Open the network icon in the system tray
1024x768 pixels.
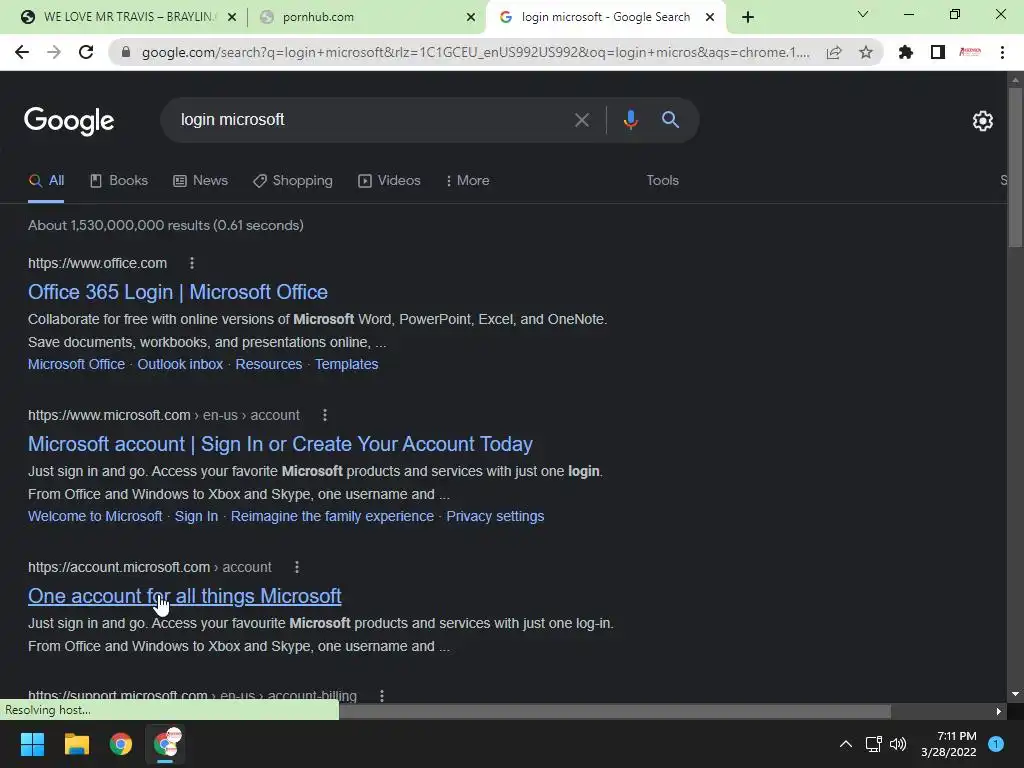pos(873,744)
